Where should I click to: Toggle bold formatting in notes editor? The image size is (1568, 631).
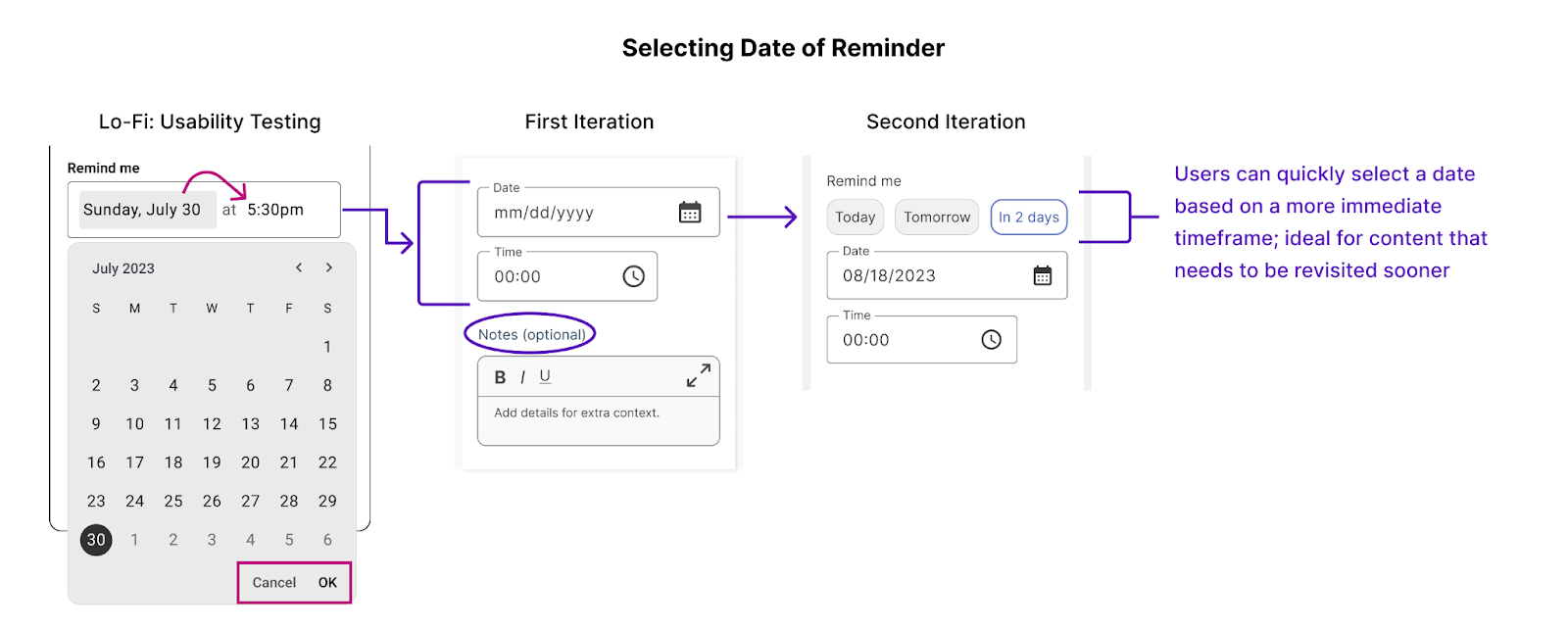pos(500,377)
